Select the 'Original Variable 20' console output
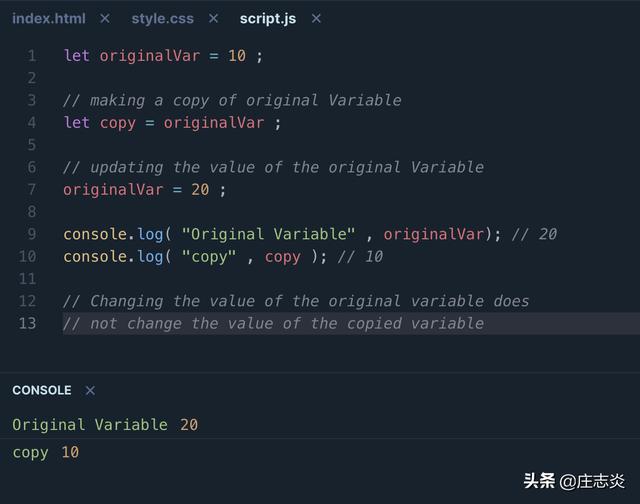 point(105,425)
